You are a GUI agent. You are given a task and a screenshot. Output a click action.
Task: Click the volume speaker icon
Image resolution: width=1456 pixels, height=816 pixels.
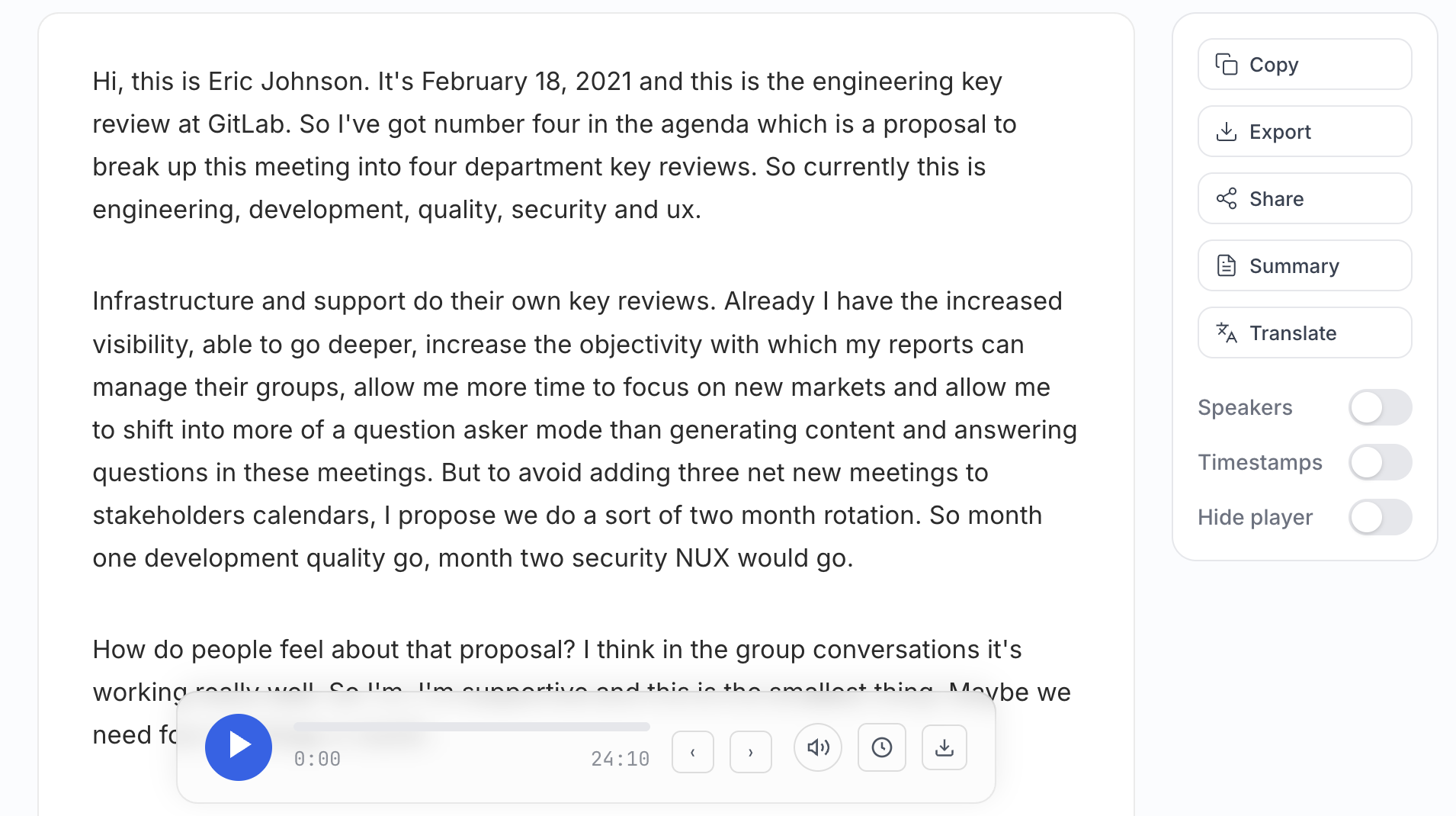tap(818, 747)
